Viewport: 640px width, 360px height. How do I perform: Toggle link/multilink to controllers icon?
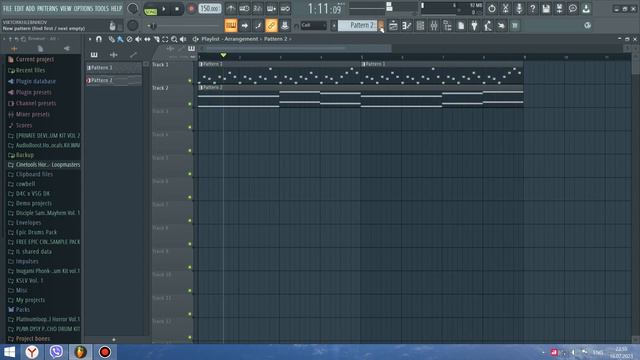coord(271,26)
